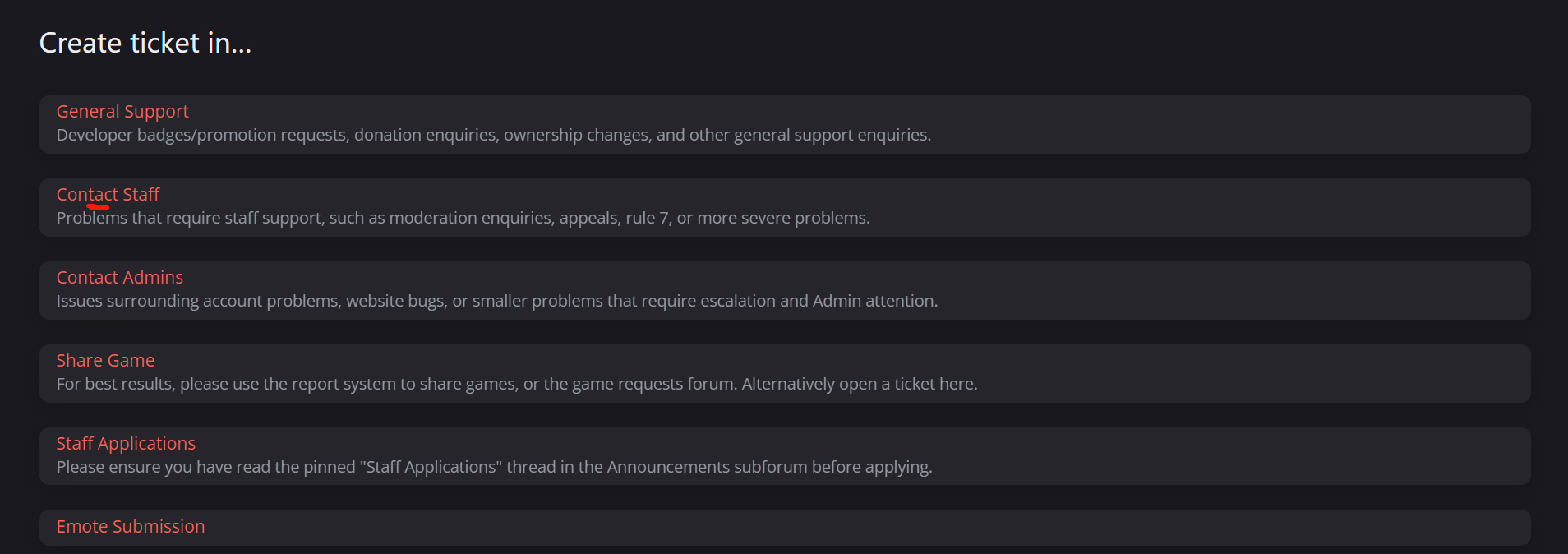Click the 'Create ticket in...' heading
Image resolution: width=1568 pixels, height=554 pixels.
(x=145, y=43)
